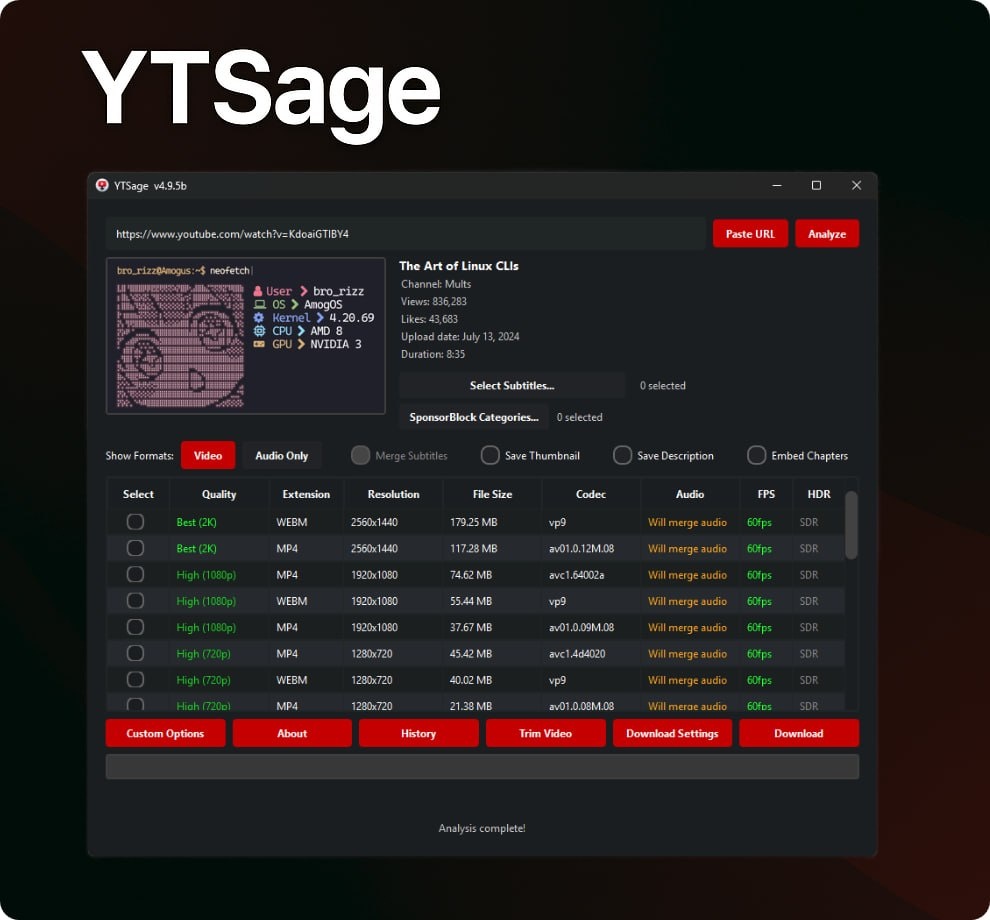Select the High (1080p) WEBM 55.44 MB format
The image size is (990, 920).
[x=135, y=600]
